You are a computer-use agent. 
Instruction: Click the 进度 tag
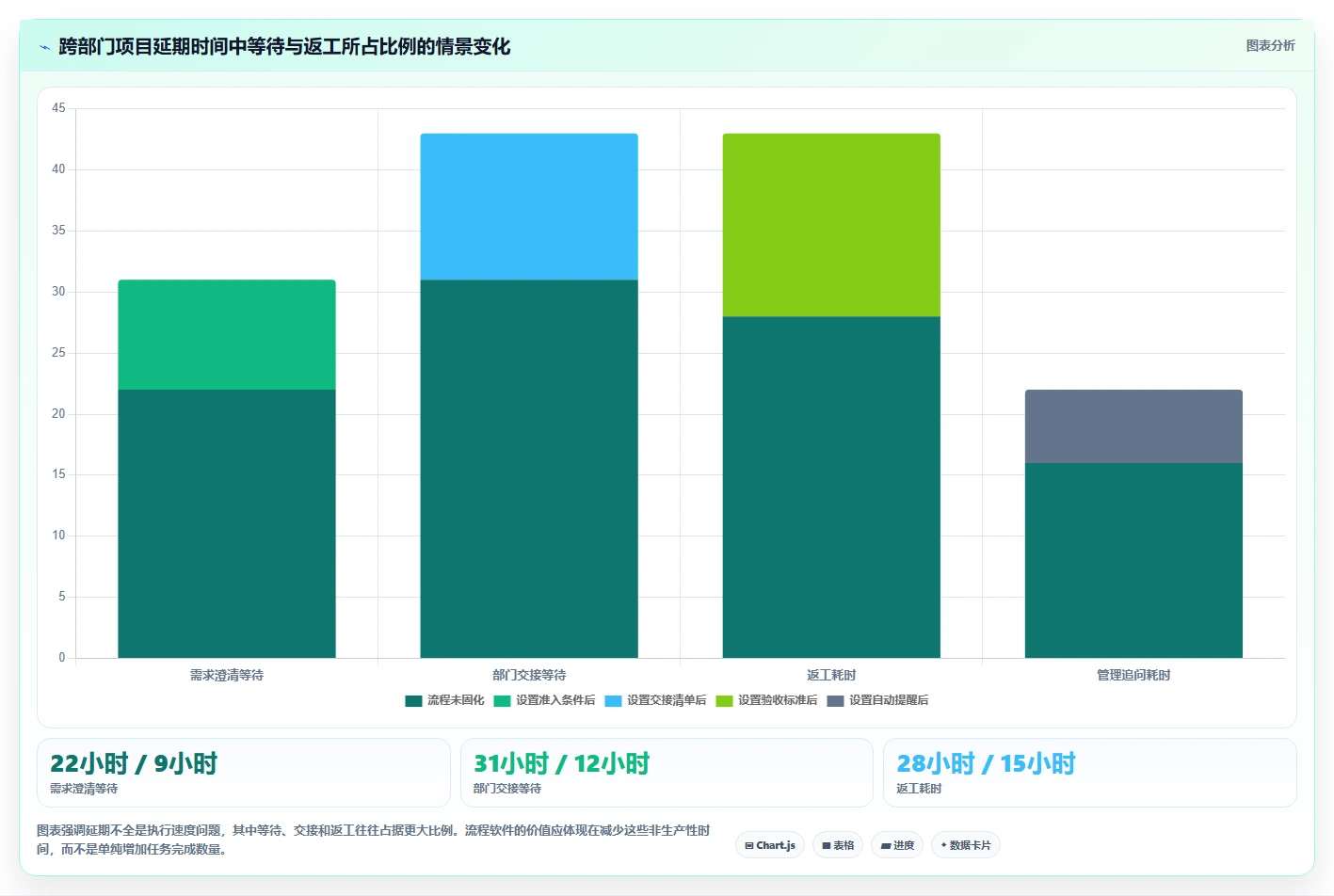pos(897,845)
